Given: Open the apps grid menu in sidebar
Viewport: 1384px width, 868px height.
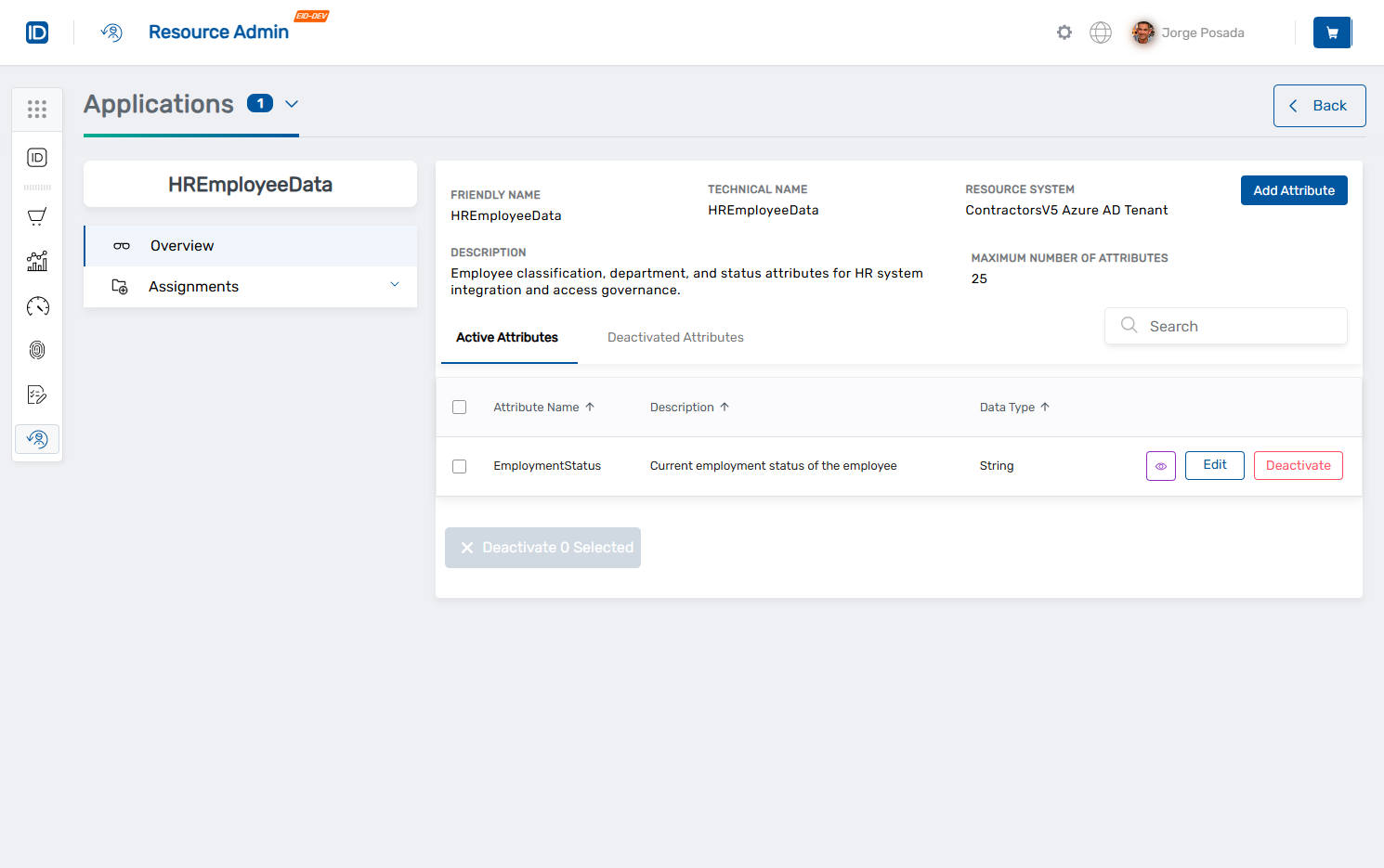Looking at the screenshot, I should coord(37,109).
